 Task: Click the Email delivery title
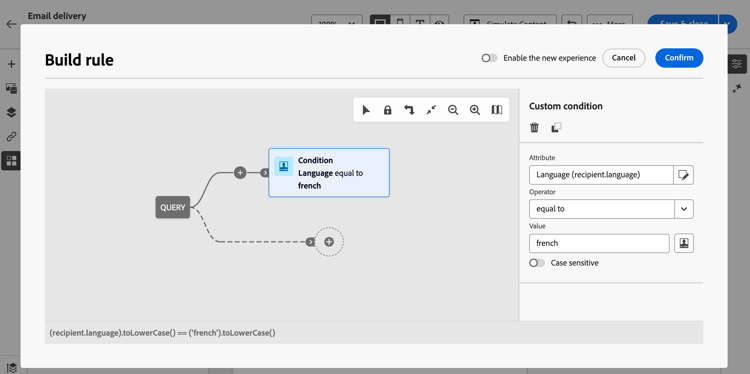coord(57,16)
